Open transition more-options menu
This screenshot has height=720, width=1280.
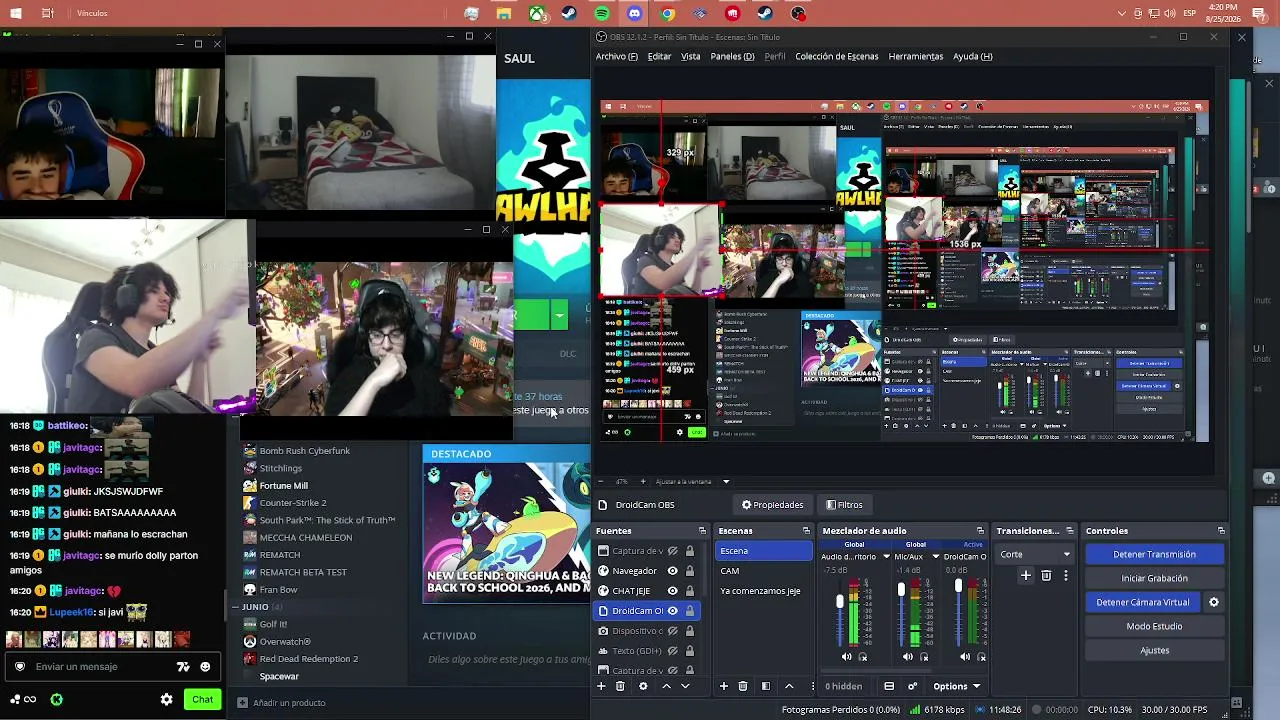coord(1066,575)
